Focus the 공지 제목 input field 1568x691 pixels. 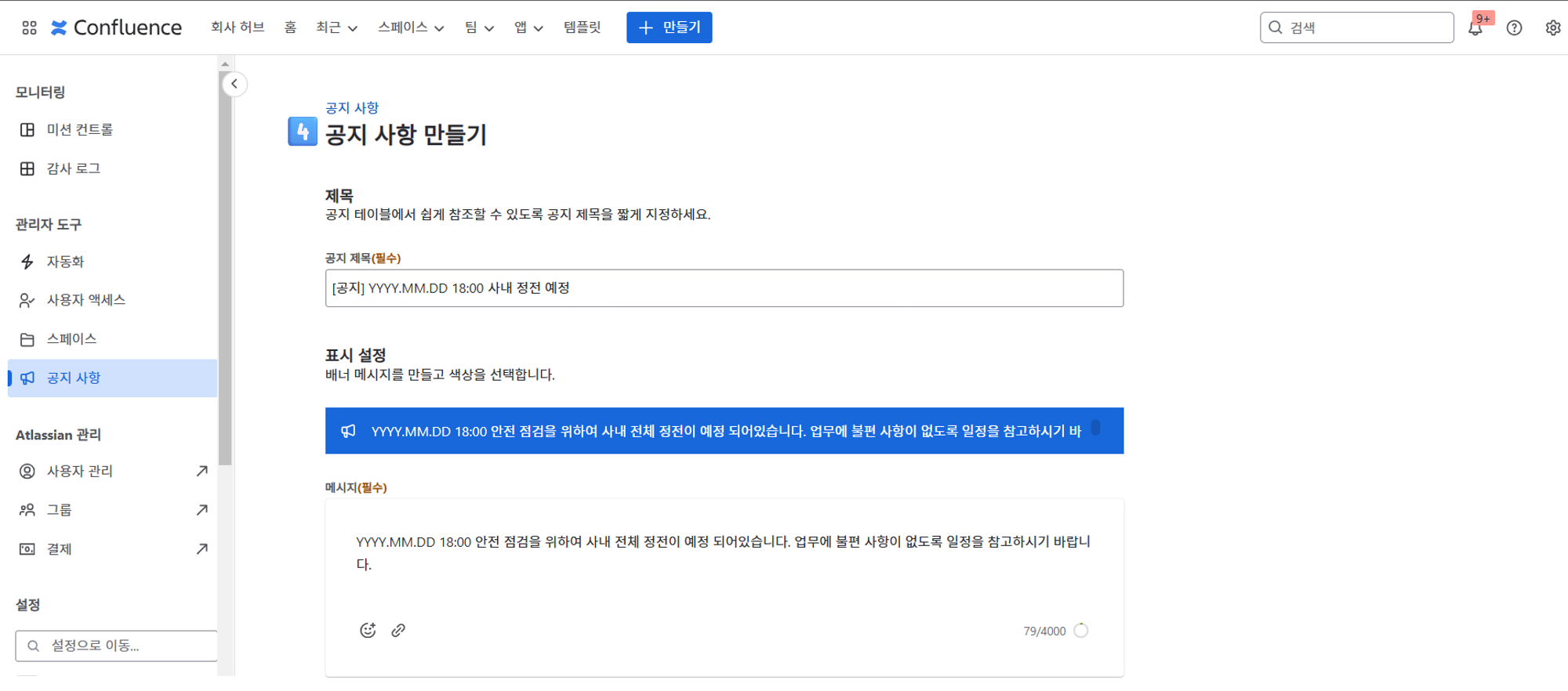[724, 288]
